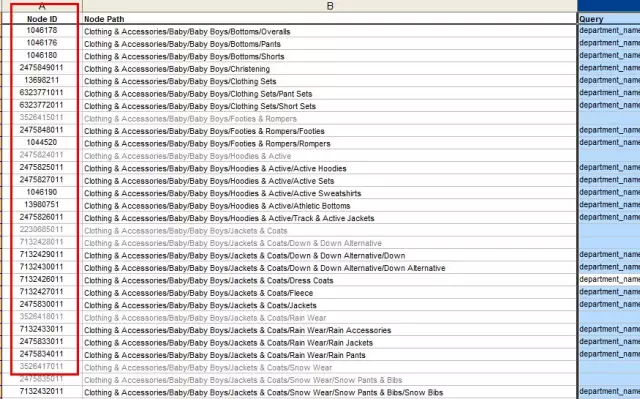Viewport: 640px width, 399px height.
Task: Select Node ID cell 13980751
Action: pyautogui.click(x=42, y=205)
